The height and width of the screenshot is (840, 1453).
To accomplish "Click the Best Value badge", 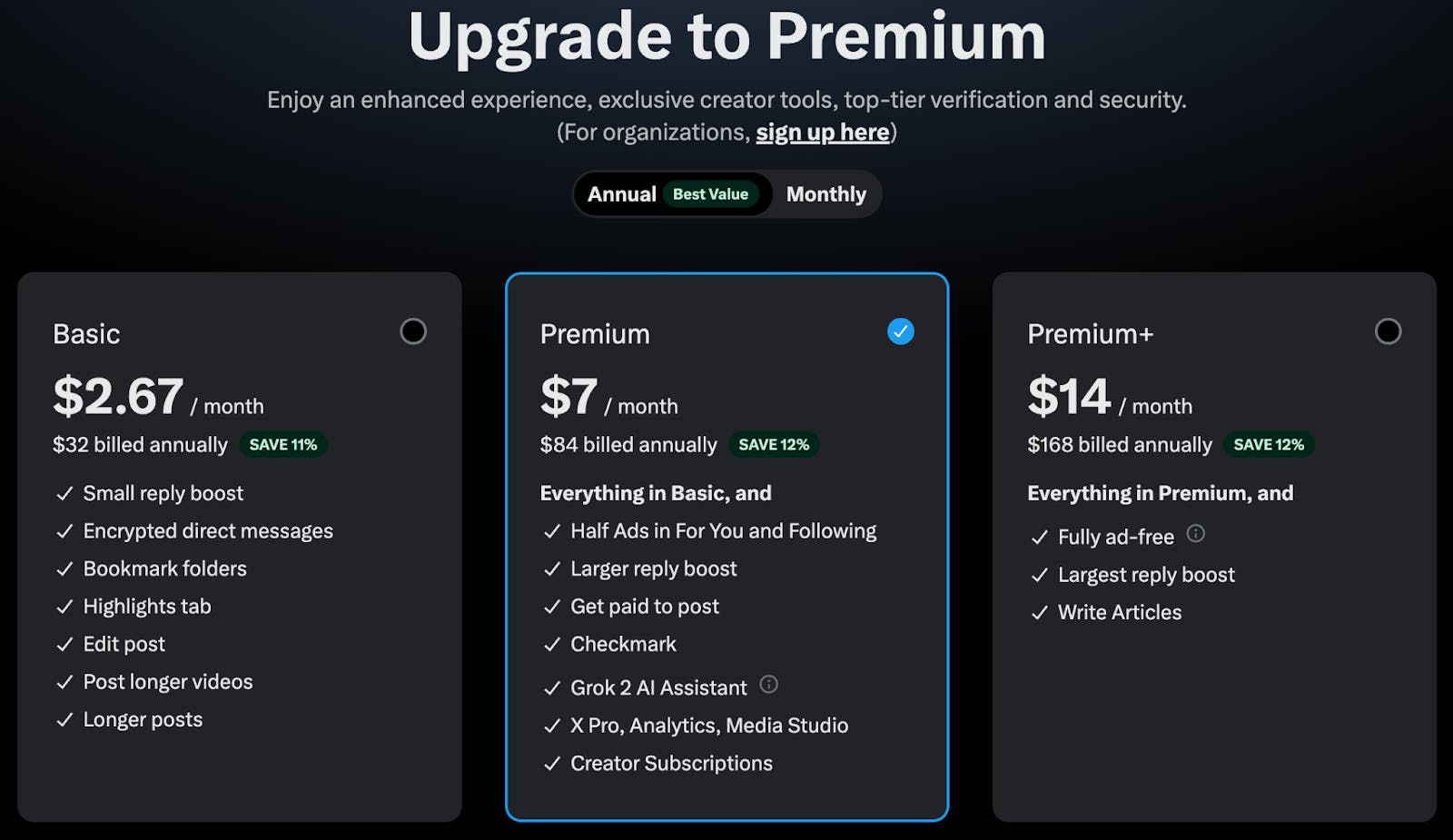I will pyautogui.click(x=710, y=194).
